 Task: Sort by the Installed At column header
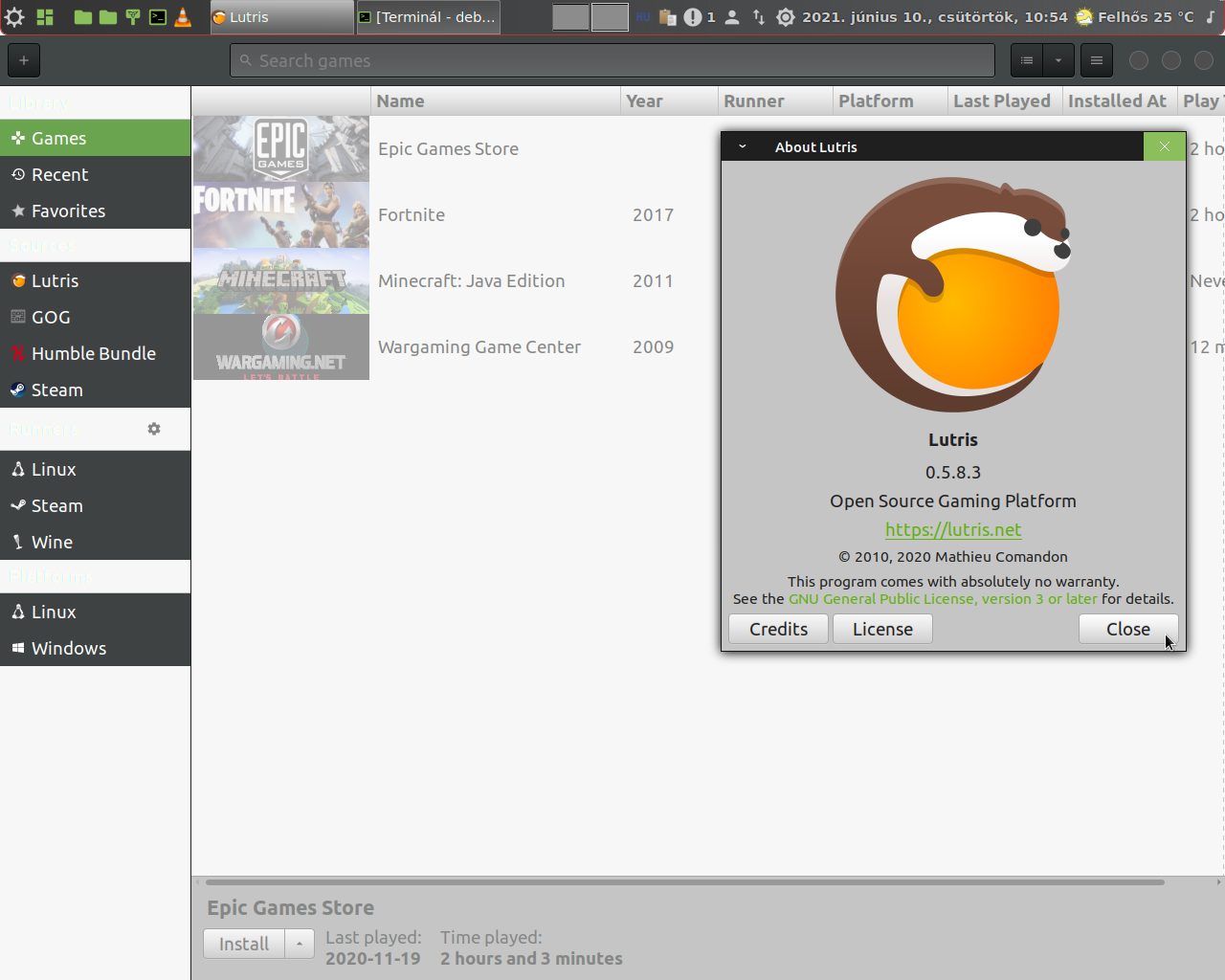pyautogui.click(x=1120, y=100)
